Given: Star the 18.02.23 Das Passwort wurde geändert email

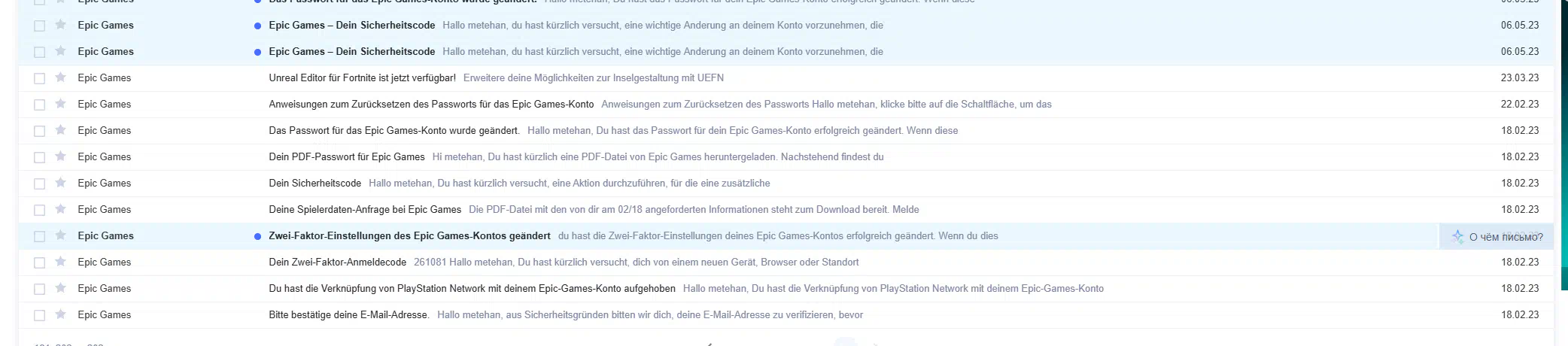Looking at the screenshot, I should pos(61,130).
